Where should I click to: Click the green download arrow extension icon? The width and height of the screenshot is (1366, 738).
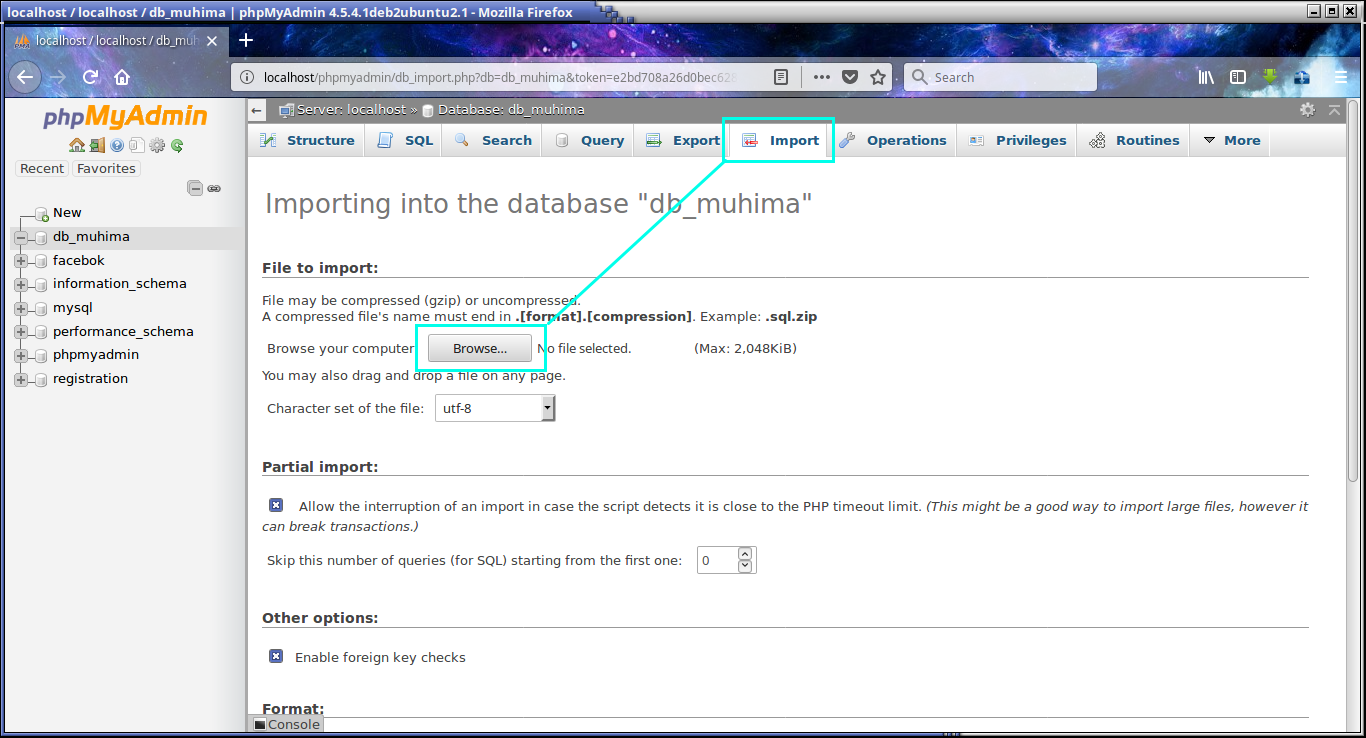[1270, 77]
